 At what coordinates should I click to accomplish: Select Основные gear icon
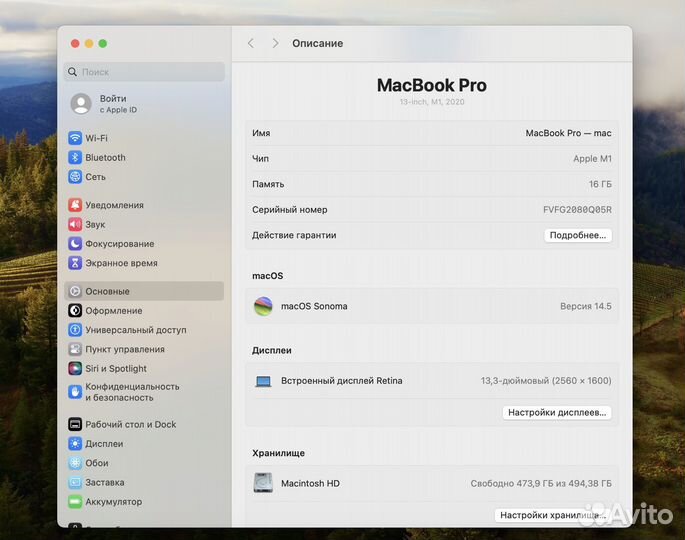point(75,291)
